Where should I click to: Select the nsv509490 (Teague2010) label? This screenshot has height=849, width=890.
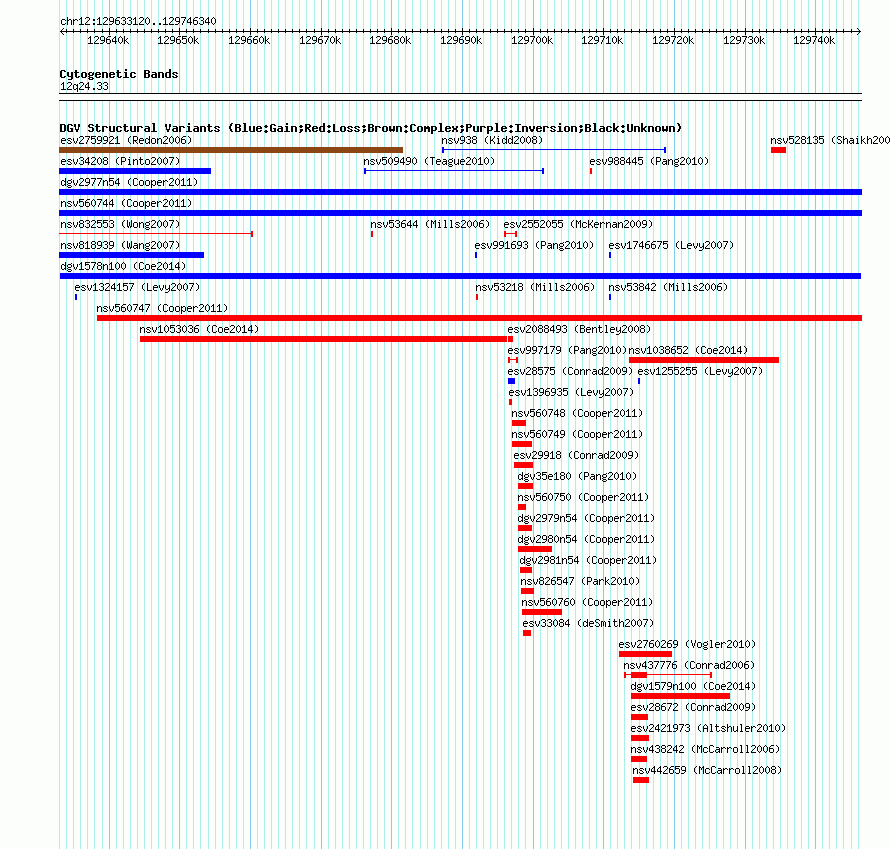[x=429, y=161]
